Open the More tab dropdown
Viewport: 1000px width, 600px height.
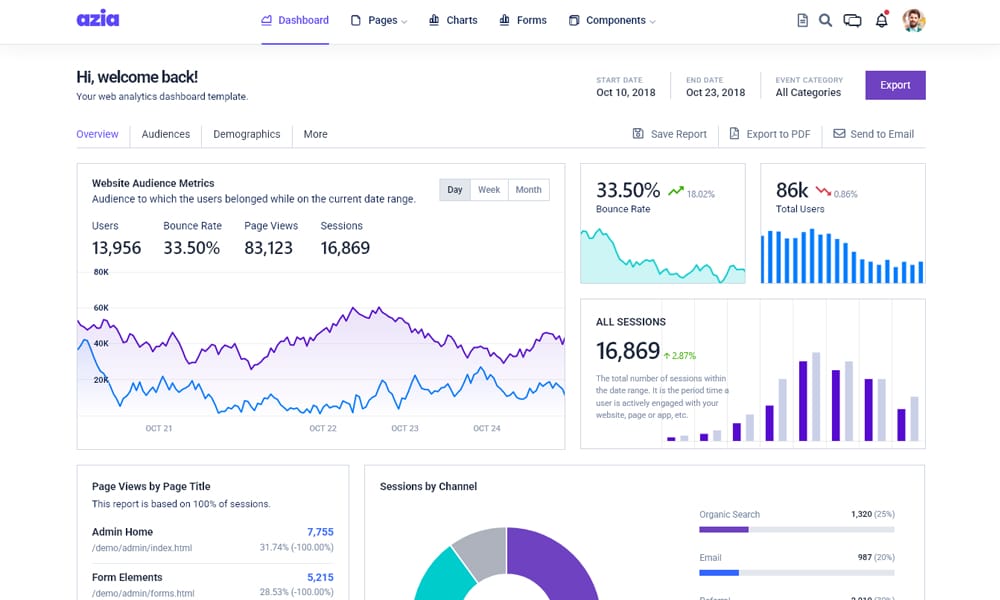(x=315, y=134)
